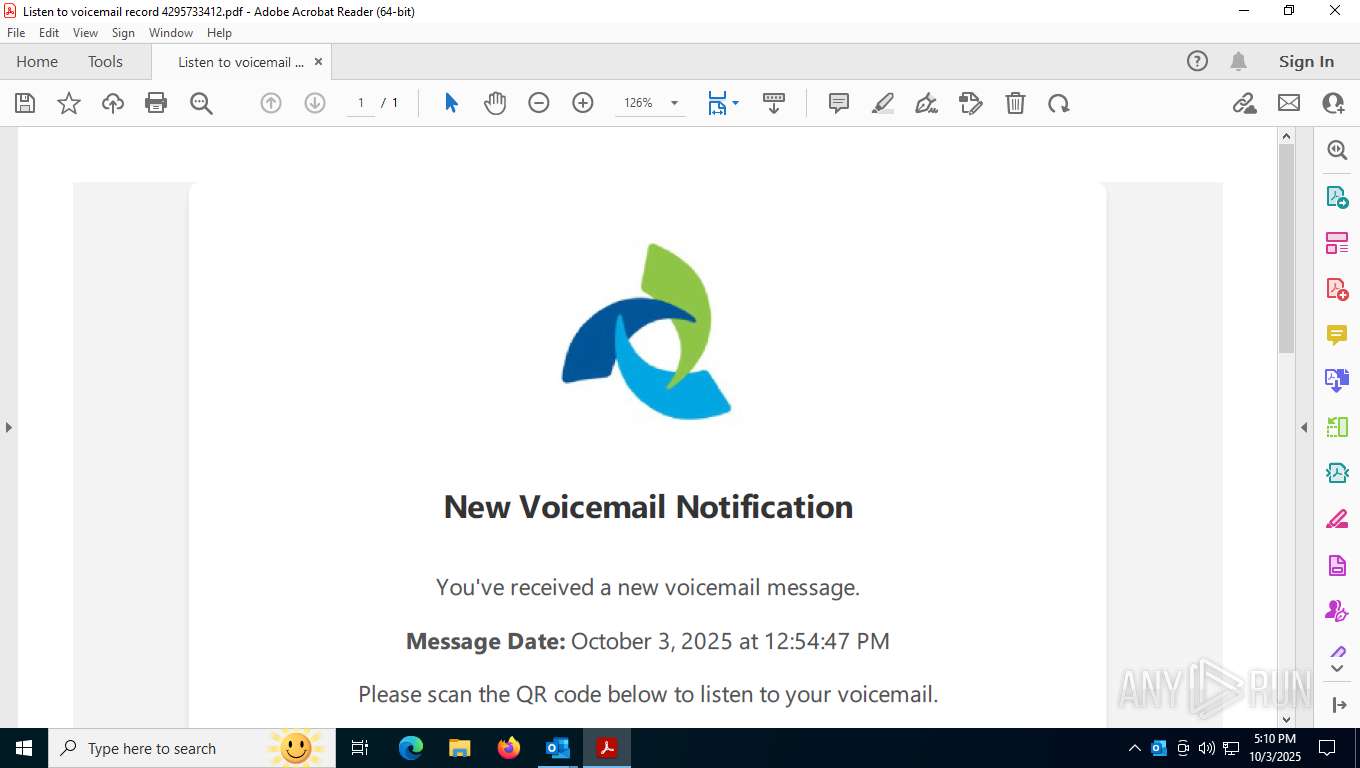Open search tool in right pane

click(1337, 150)
